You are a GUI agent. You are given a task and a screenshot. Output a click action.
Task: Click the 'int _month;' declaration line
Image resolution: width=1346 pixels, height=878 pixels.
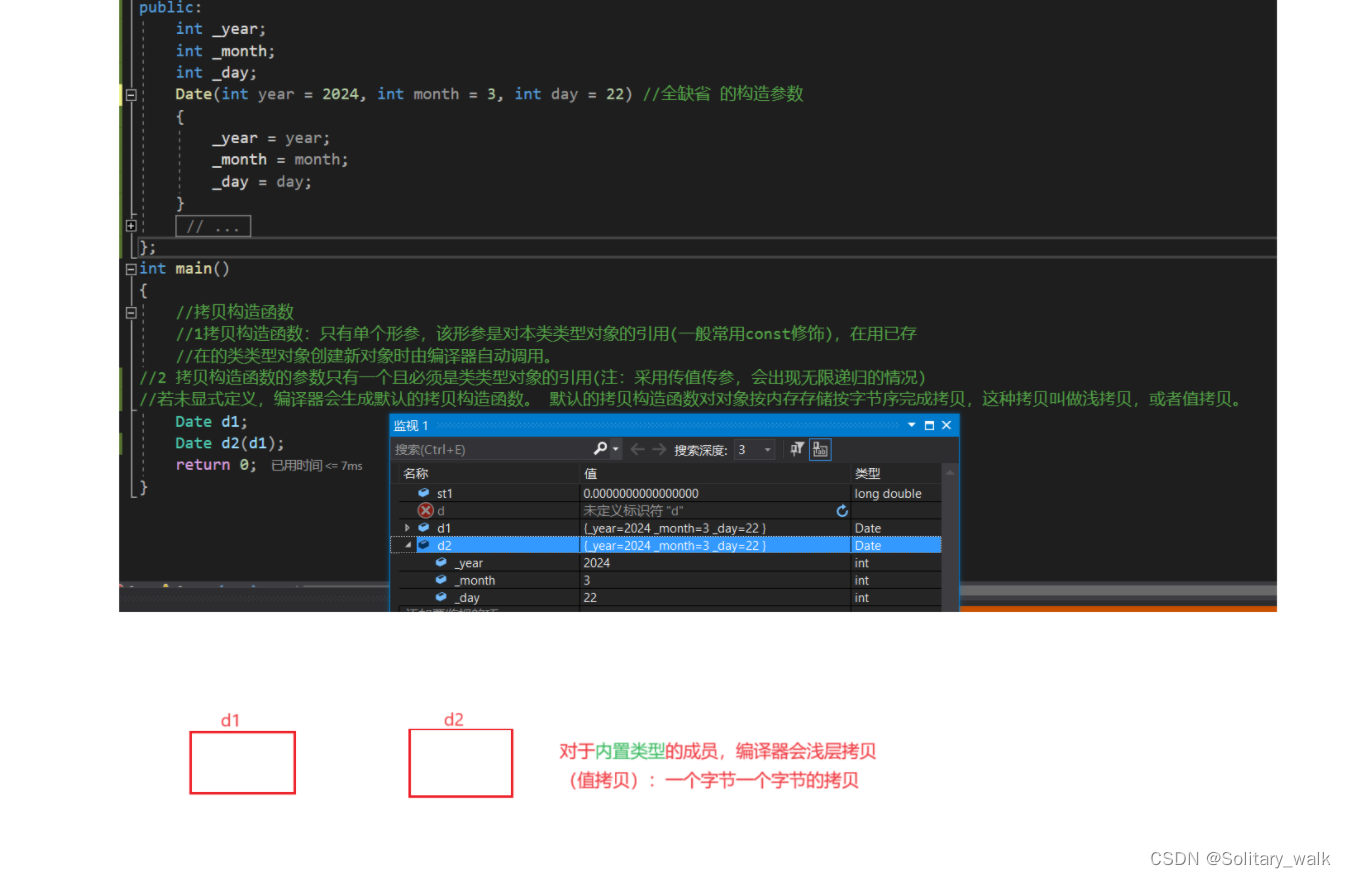click(225, 51)
